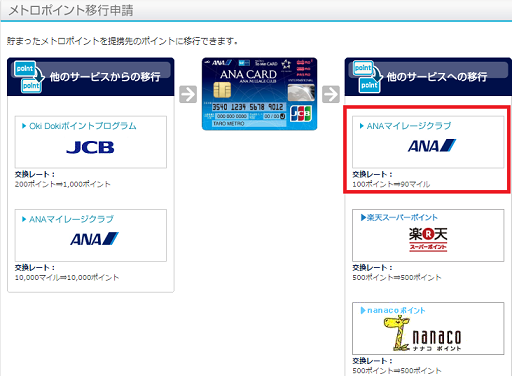Click the point transfer icon beside 他のサービスからの移行
This screenshot has width=512, height=376.
click(x=29, y=77)
